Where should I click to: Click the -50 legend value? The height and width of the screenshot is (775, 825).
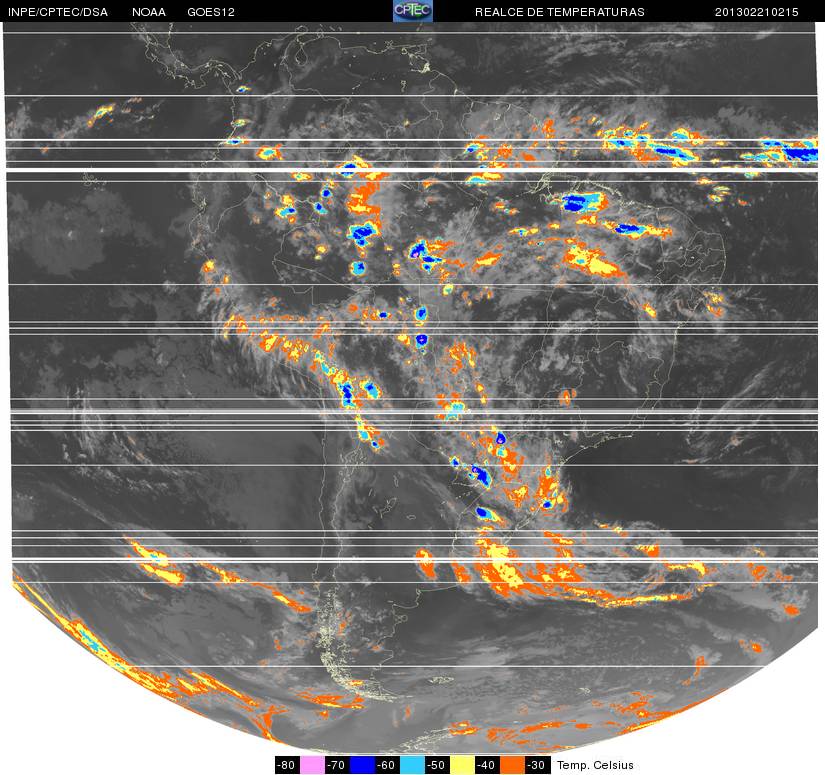pos(437,765)
